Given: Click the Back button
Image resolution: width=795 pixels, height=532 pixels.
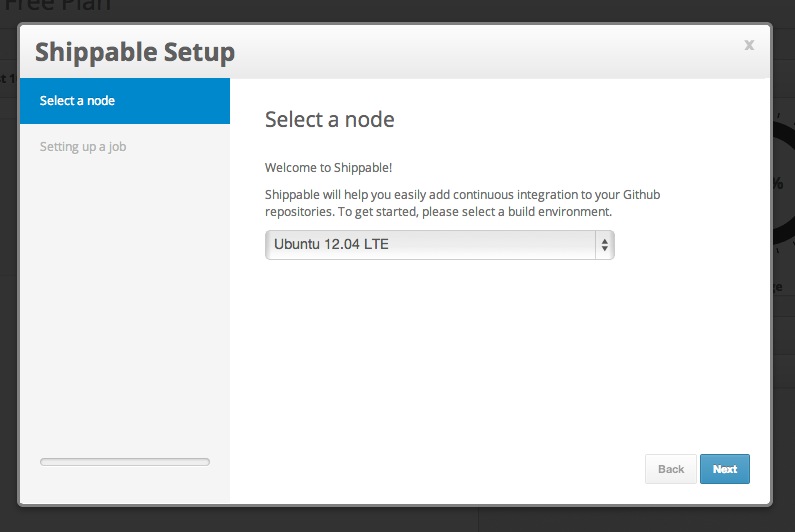Looking at the screenshot, I should (x=671, y=469).
